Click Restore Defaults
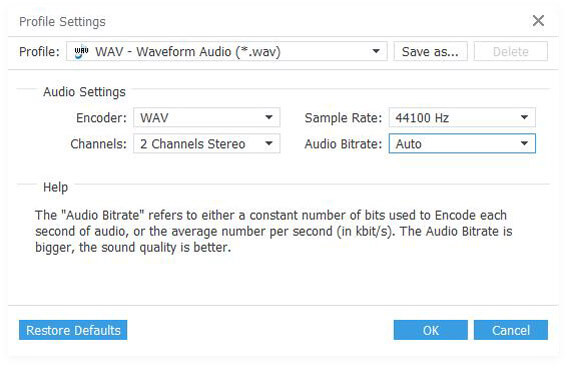568x368 pixels. click(x=73, y=330)
